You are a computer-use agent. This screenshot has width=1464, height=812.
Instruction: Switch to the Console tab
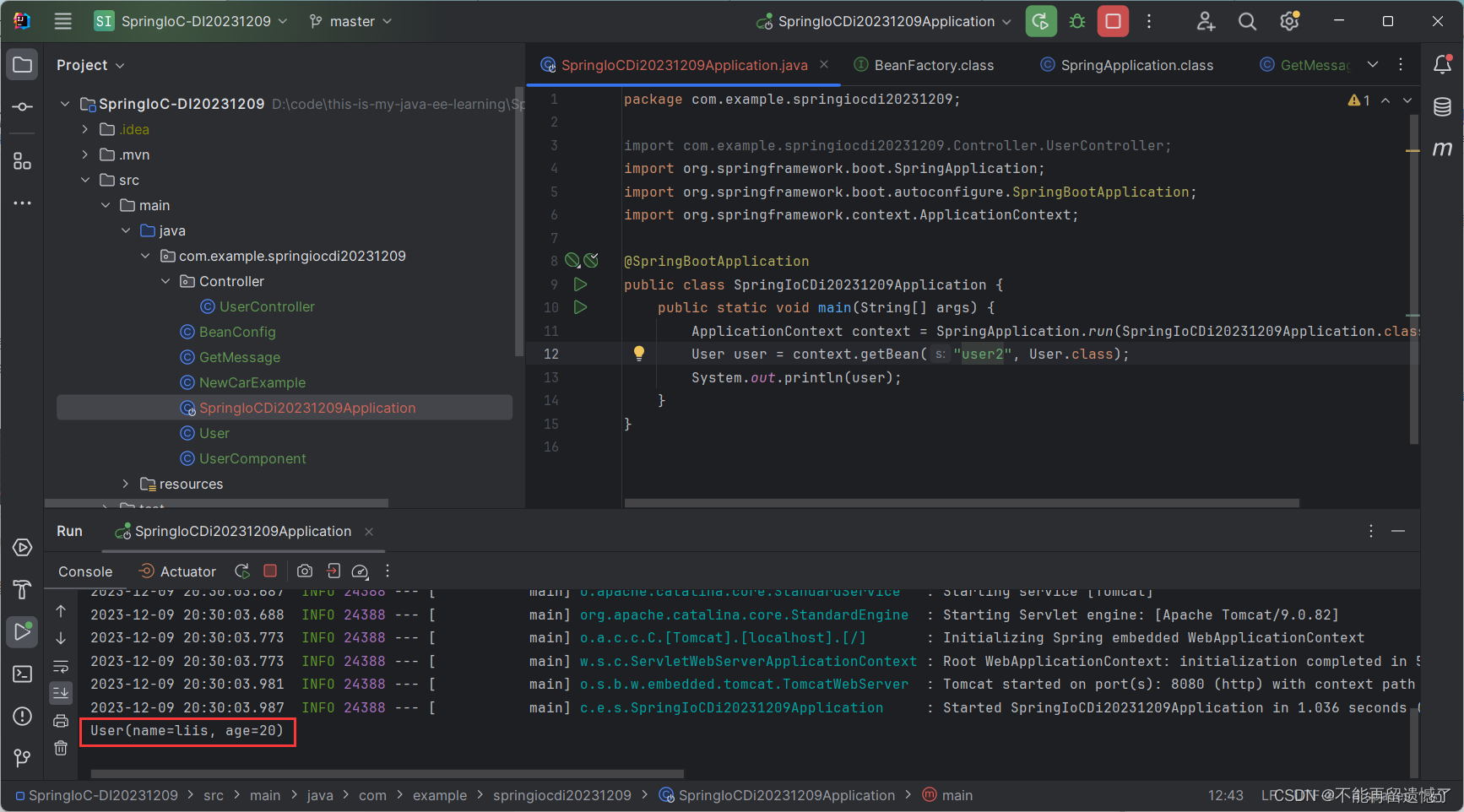click(85, 571)
